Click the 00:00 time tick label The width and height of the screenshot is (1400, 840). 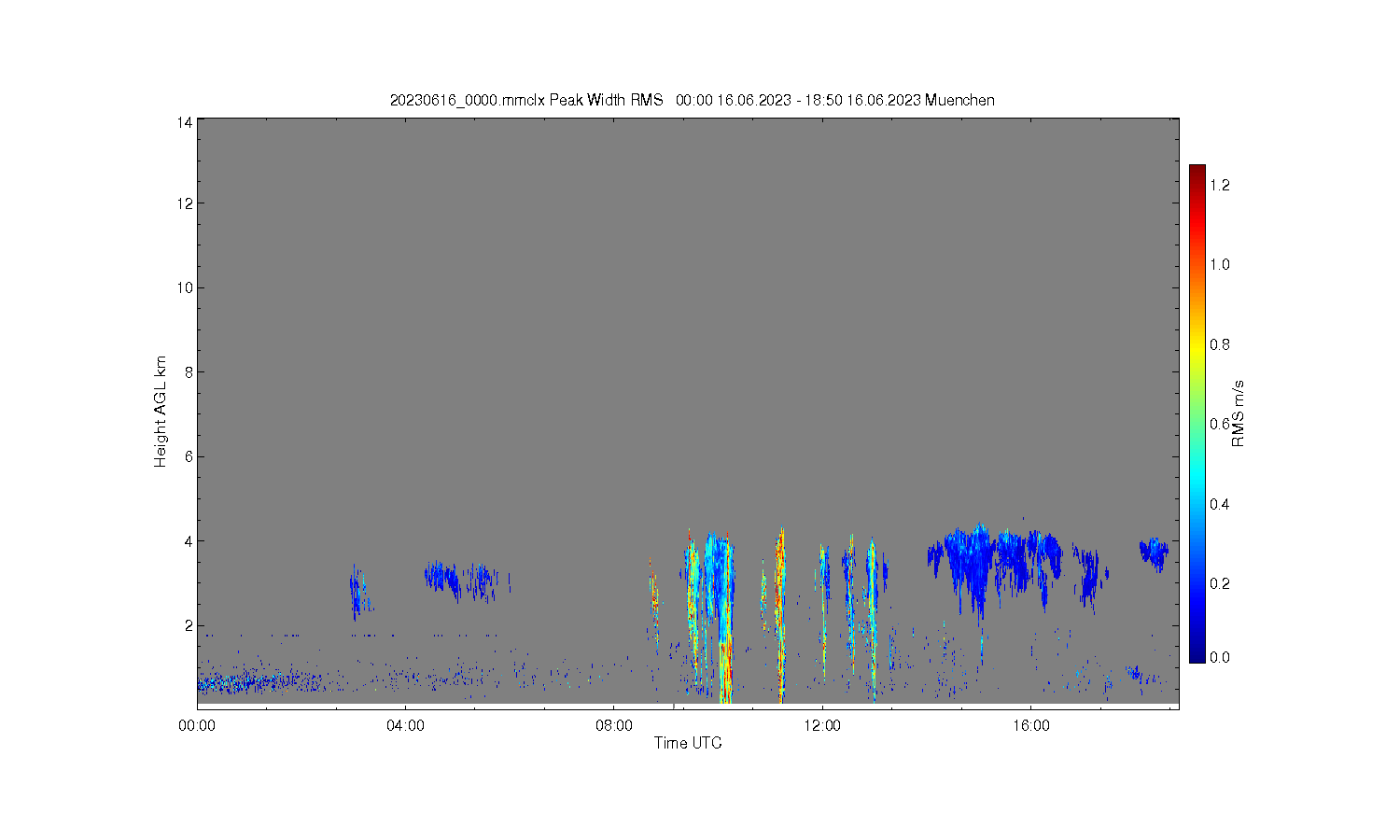tap(197, 724)
